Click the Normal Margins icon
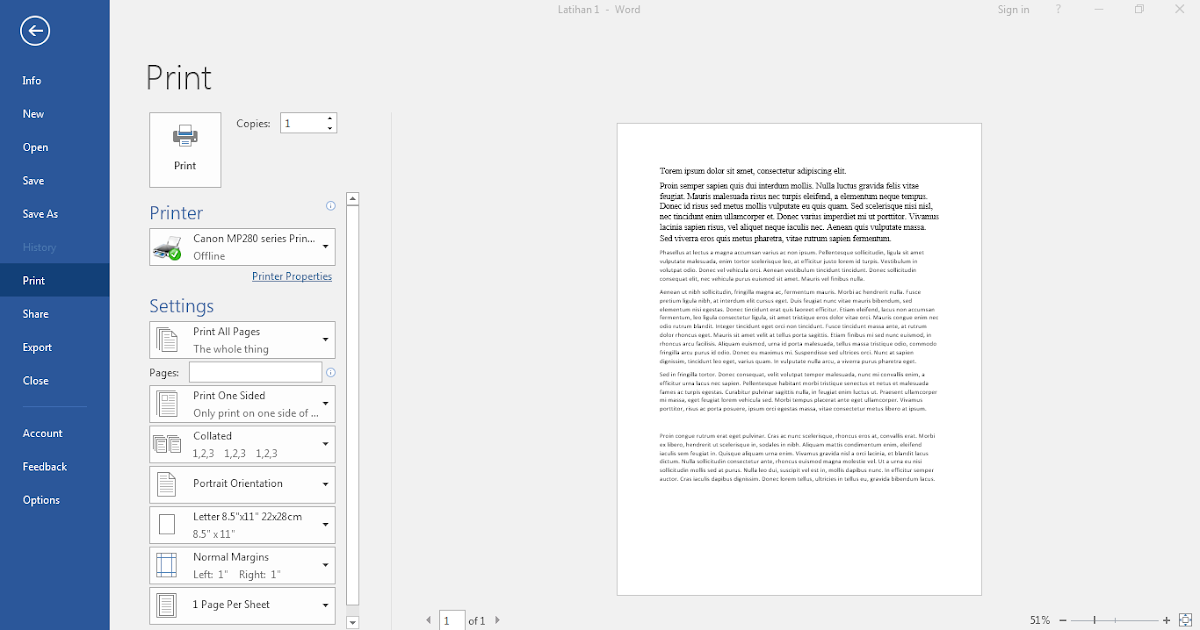This screenshot has width=1200, height=630. (x=167, y=564)
